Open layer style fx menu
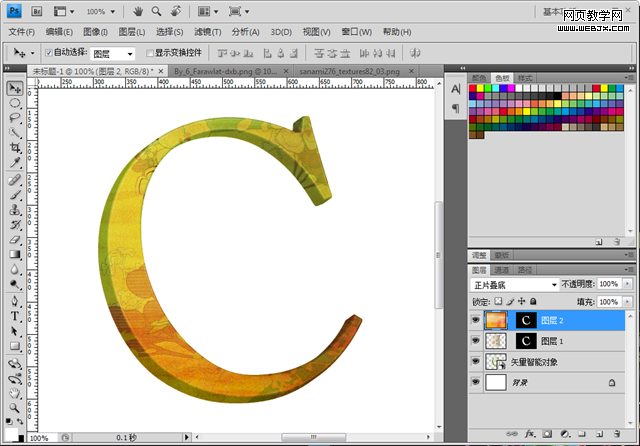Image resolution: width=640 pixels, height=446 pixels. [530, 434]
